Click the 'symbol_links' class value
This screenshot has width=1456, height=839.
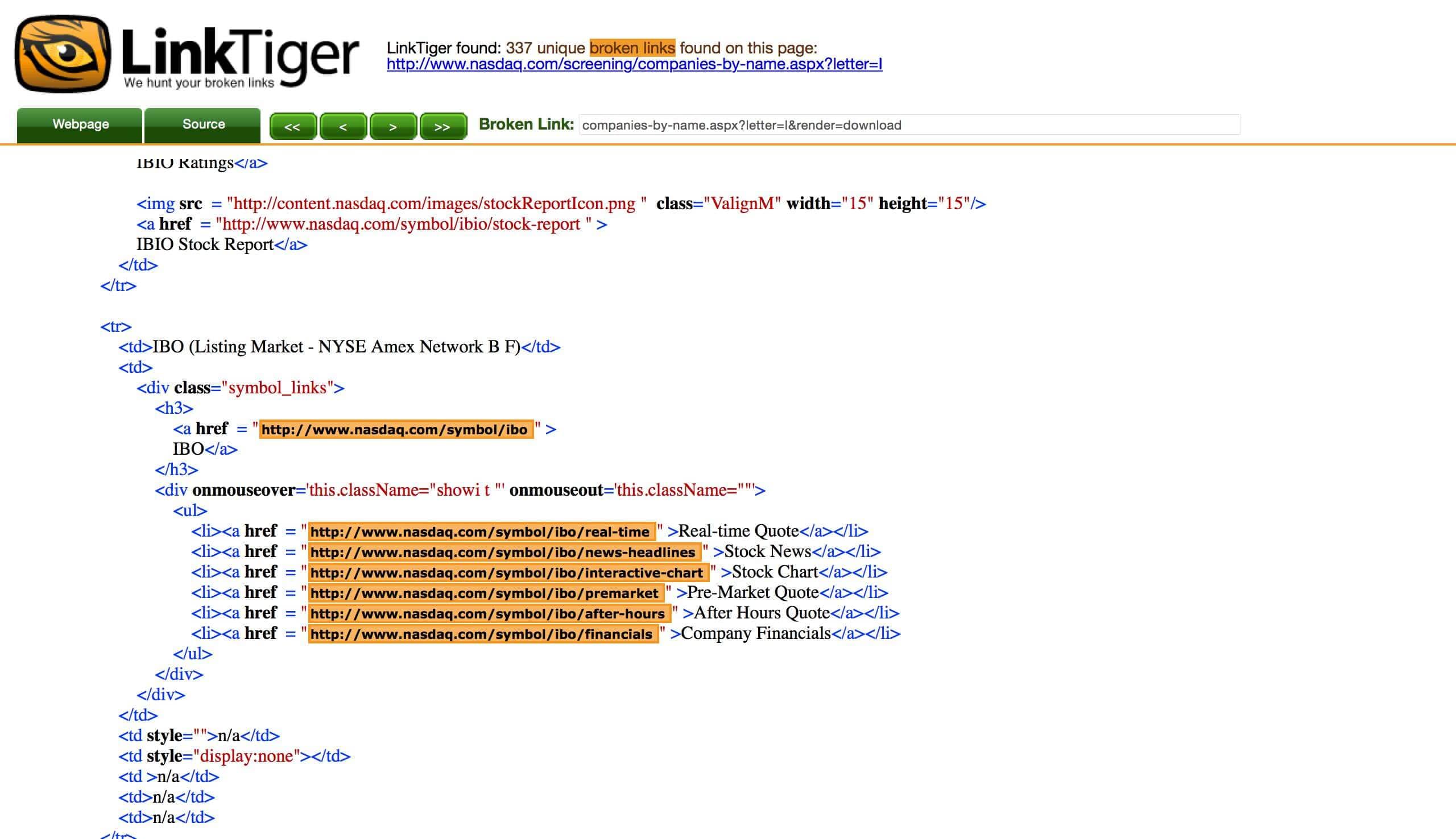coord(277,388)
